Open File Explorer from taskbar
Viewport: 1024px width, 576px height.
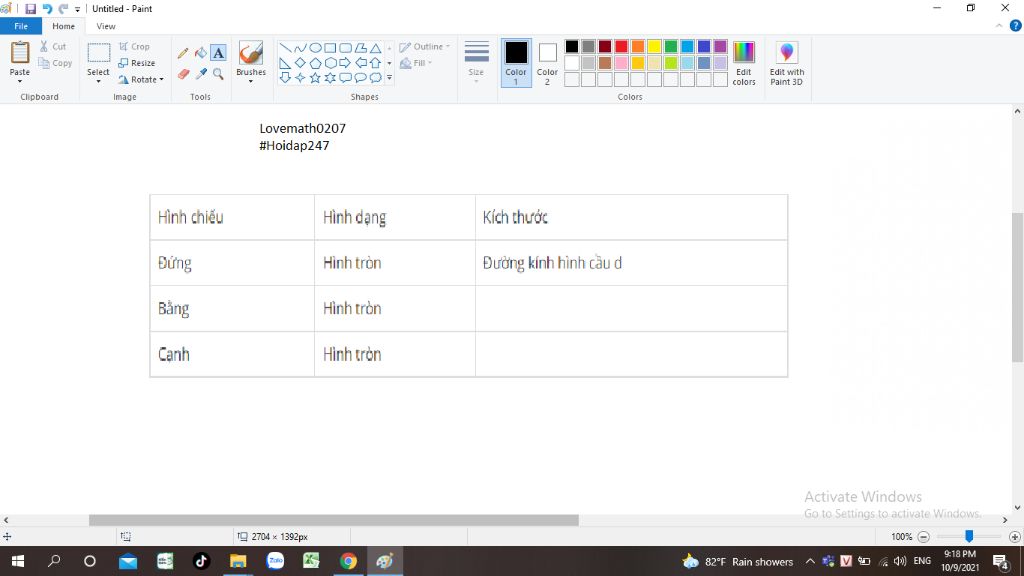click(238, 561)
